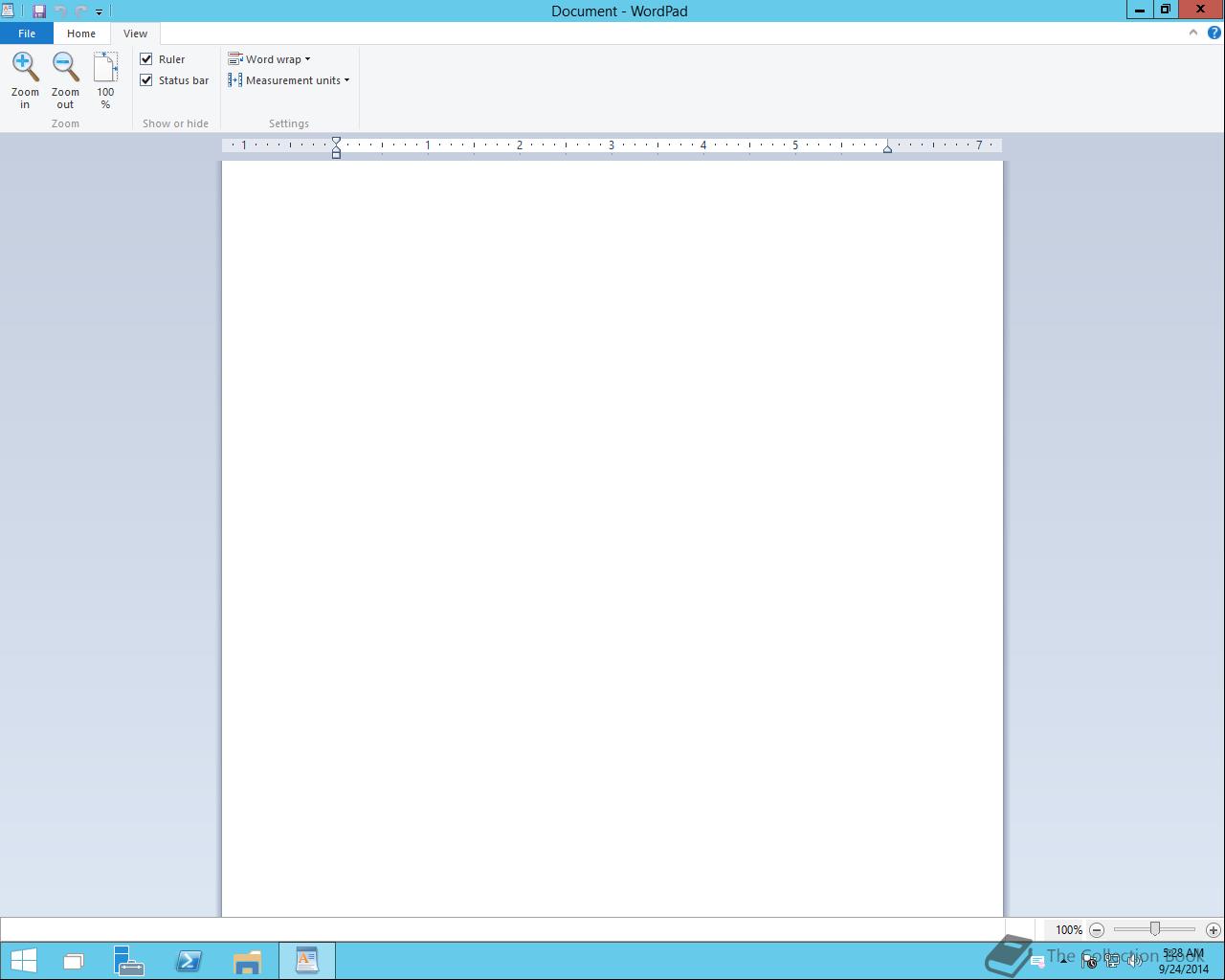1225x980 pixels.
Task: Open the WordPad app icon menu in the title bar
Action: (8, 11)
